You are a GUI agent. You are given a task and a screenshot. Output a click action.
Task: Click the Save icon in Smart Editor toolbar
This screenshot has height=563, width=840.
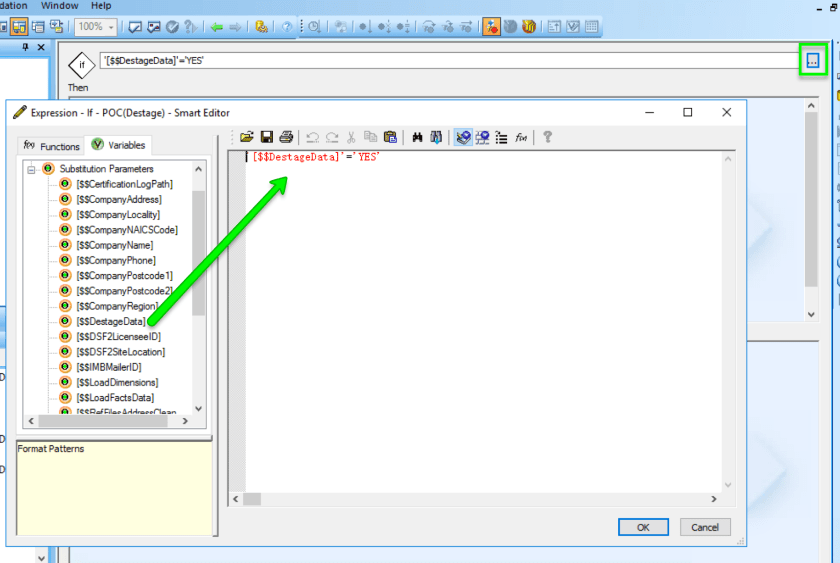[x=267, y=137]
